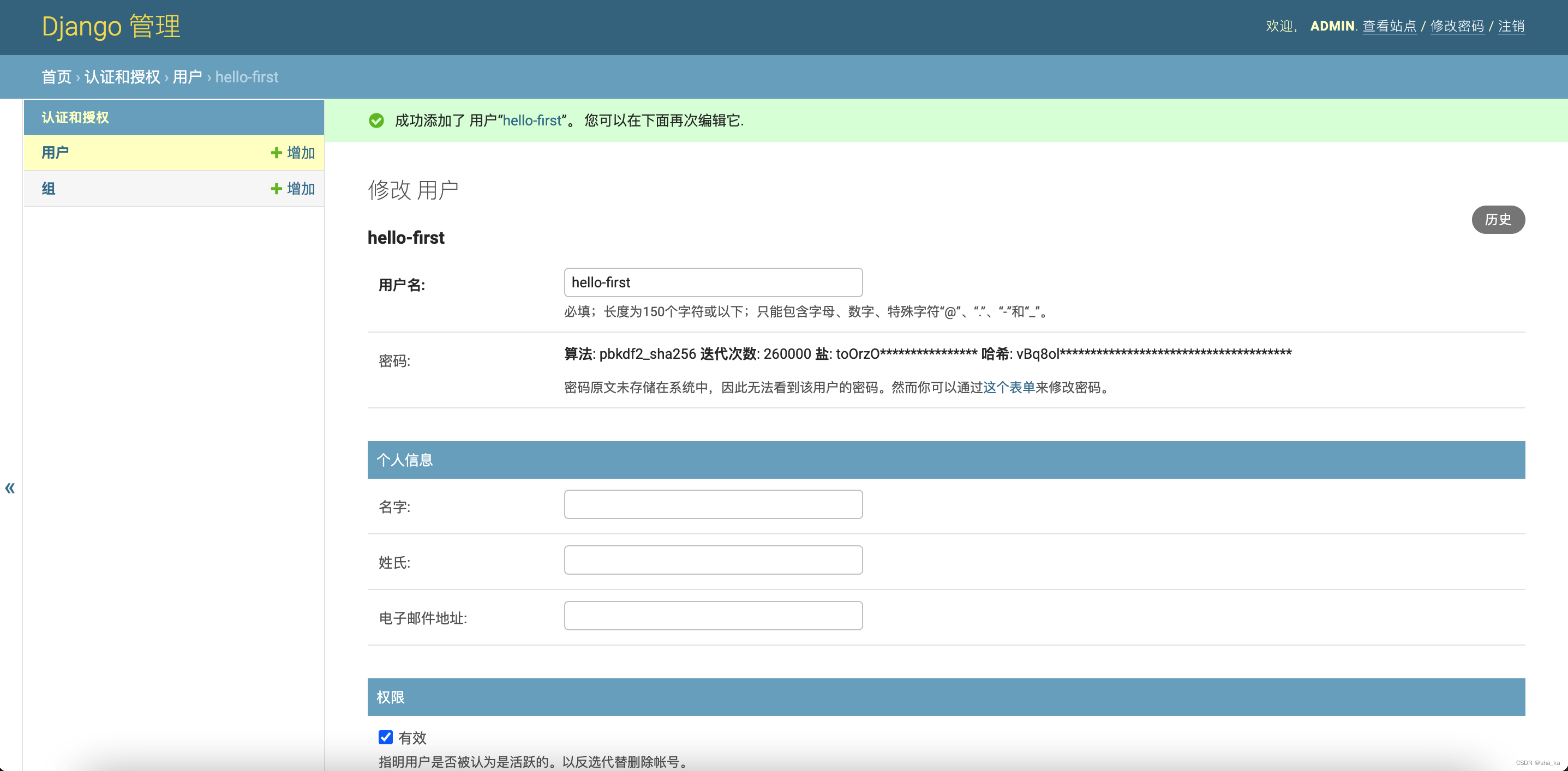
Task: Click the pbkdf2_sha256 password hash line
Action: 927,353
